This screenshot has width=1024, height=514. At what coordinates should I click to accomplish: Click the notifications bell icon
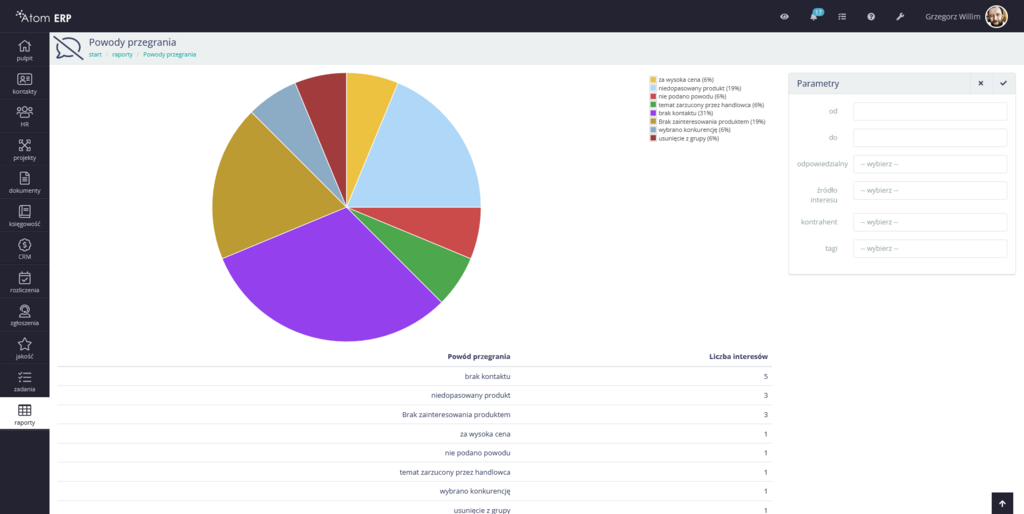pyautogui.click(x=814, y=16)
